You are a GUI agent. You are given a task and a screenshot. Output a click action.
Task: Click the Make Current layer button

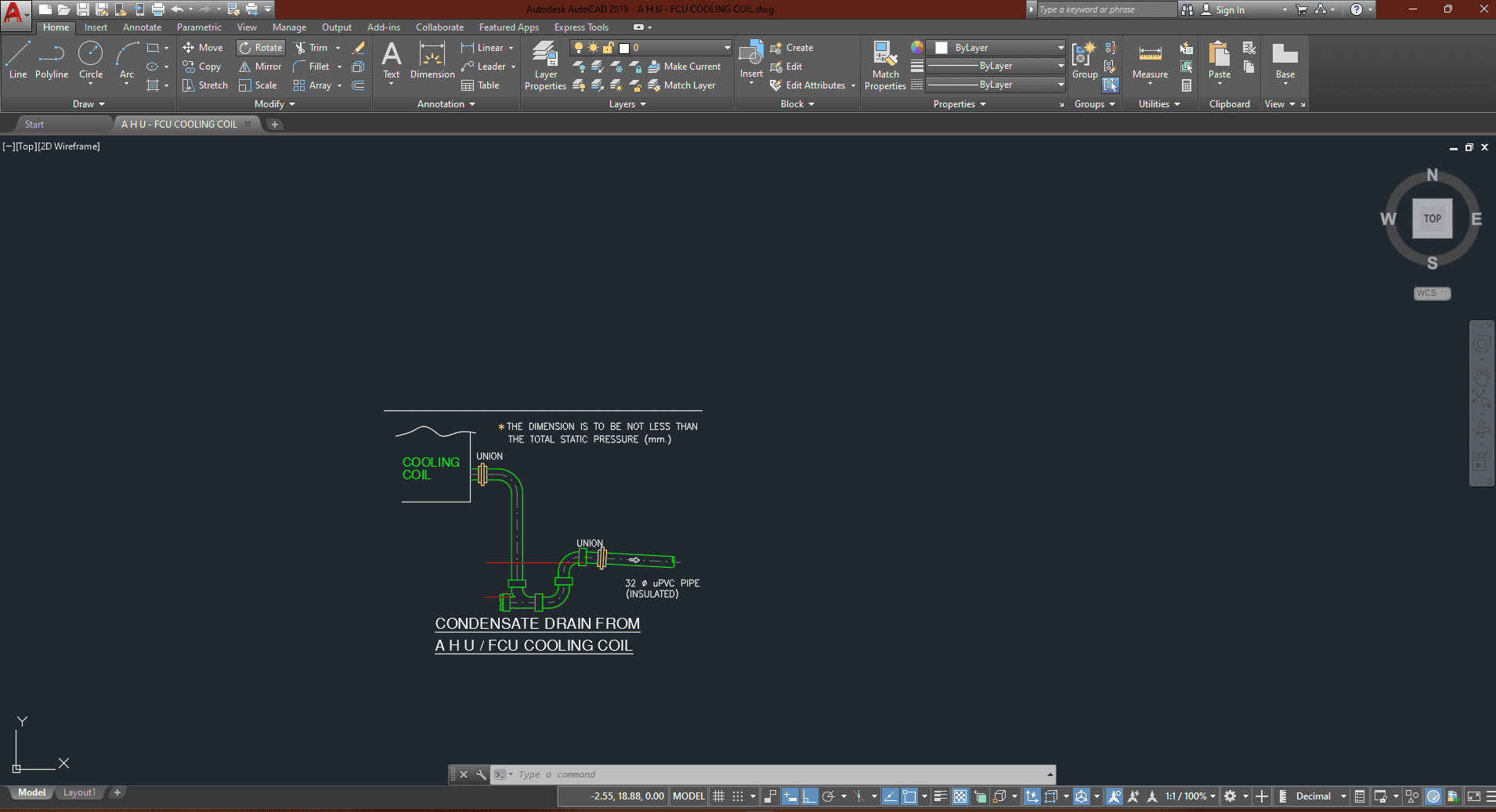[x=685, y=67]
